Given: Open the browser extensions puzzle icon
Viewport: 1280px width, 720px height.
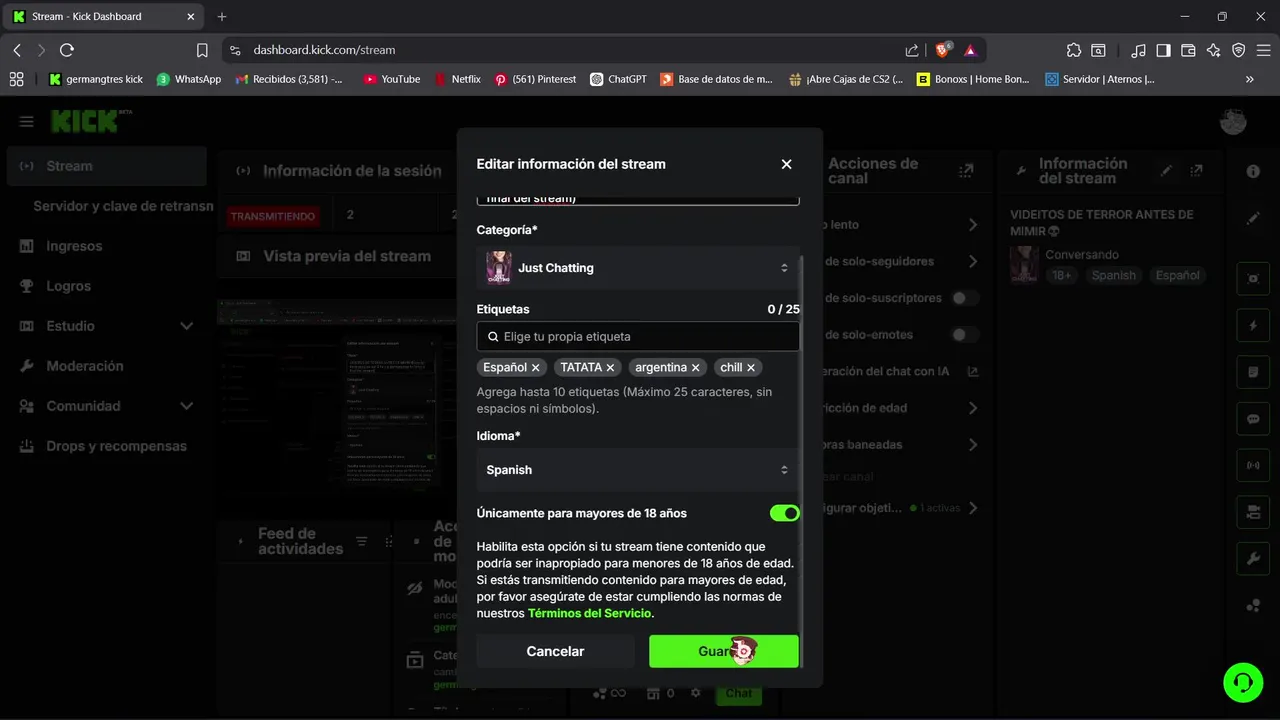Looking at the screenshot, I should point(1074,50).
